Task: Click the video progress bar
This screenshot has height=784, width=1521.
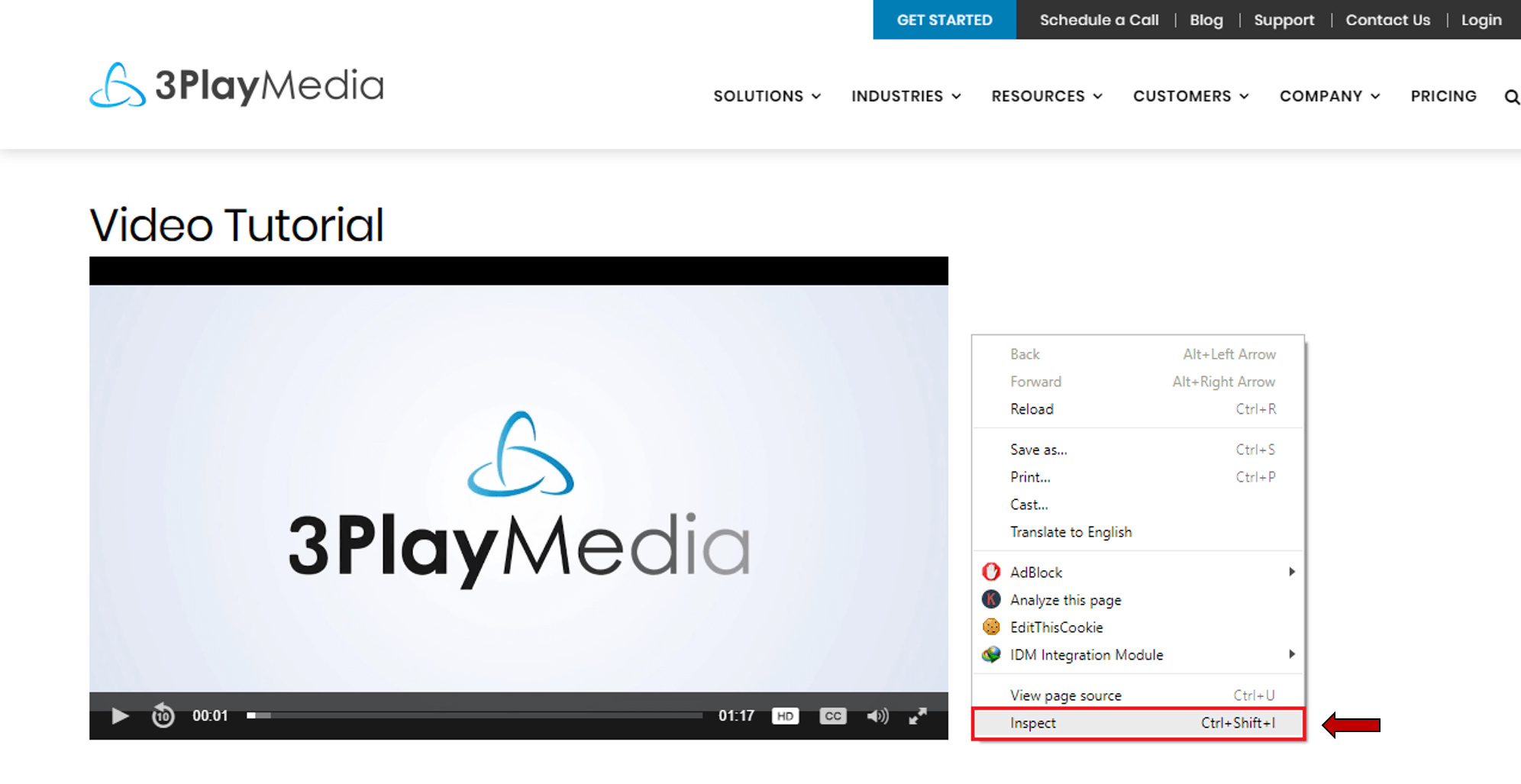Action: [x=473, y=716]
